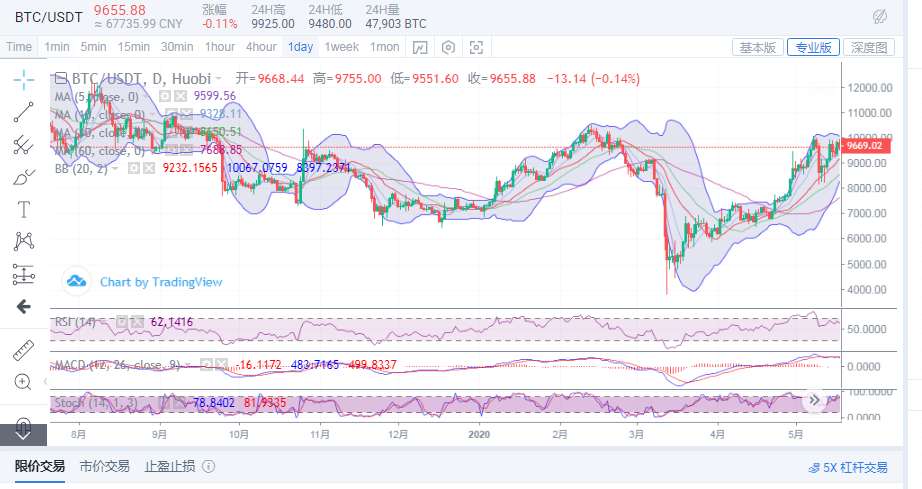Open chart settings hexagon icon

tap(448, 47)
